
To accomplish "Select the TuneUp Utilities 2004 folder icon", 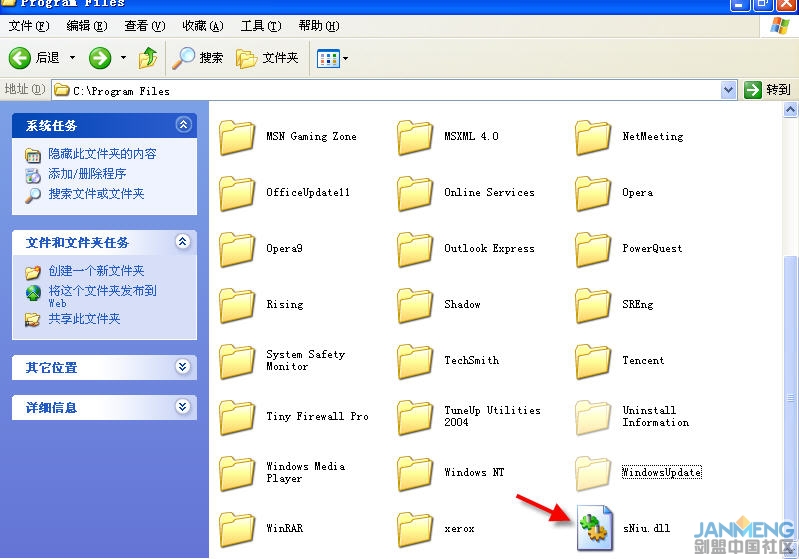I will [x=415, y=418].
